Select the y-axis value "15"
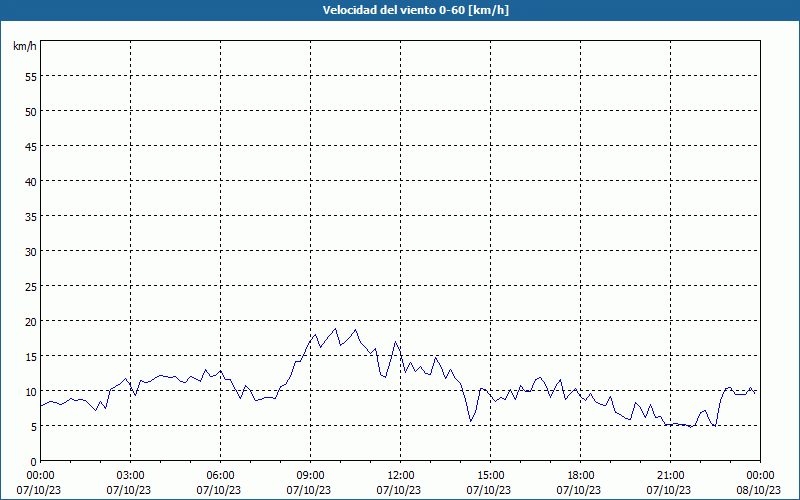Image resolution: width=800 pixels, height=500 pixels. pyautogui.click(x=31, y=357)
